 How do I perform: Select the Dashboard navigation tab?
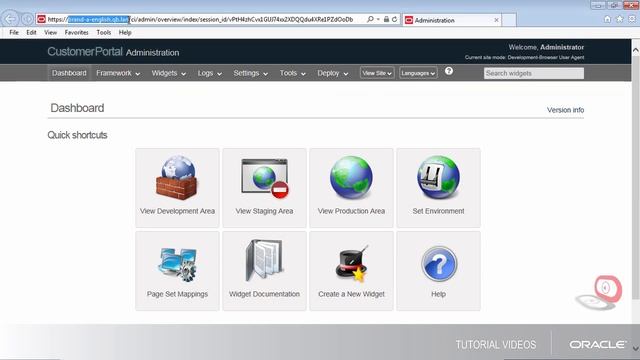(x=69, y=73)
